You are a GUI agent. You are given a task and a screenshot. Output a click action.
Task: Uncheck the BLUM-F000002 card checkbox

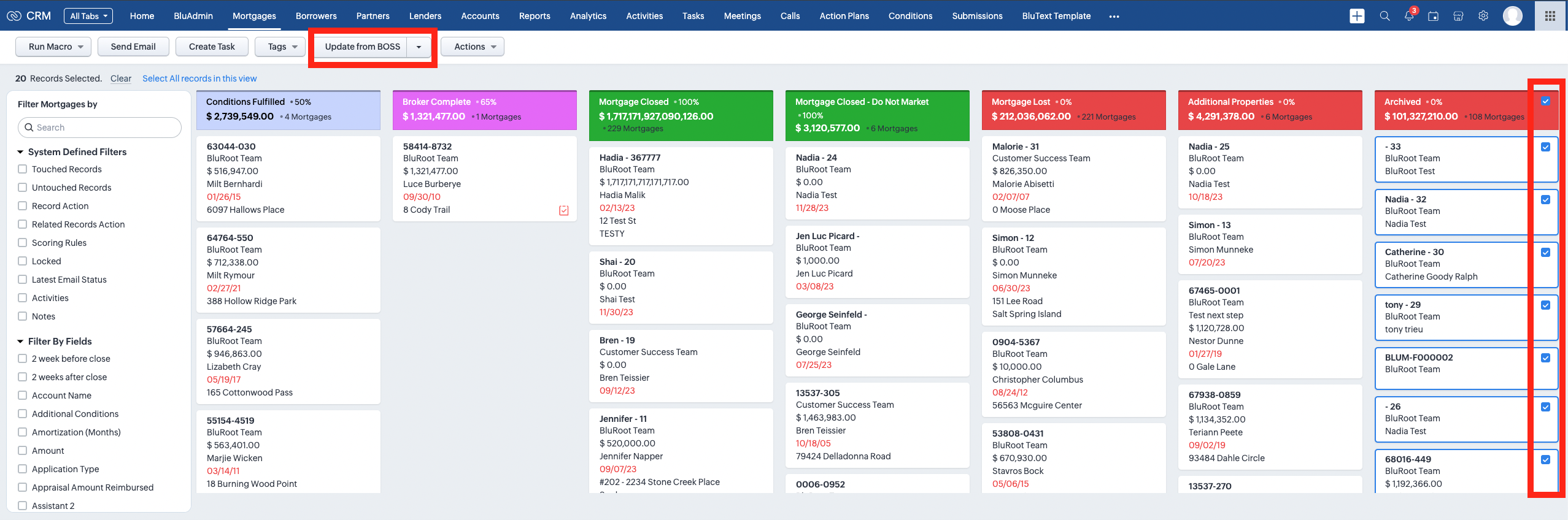pyautogui.click(x=1545, y=357)
